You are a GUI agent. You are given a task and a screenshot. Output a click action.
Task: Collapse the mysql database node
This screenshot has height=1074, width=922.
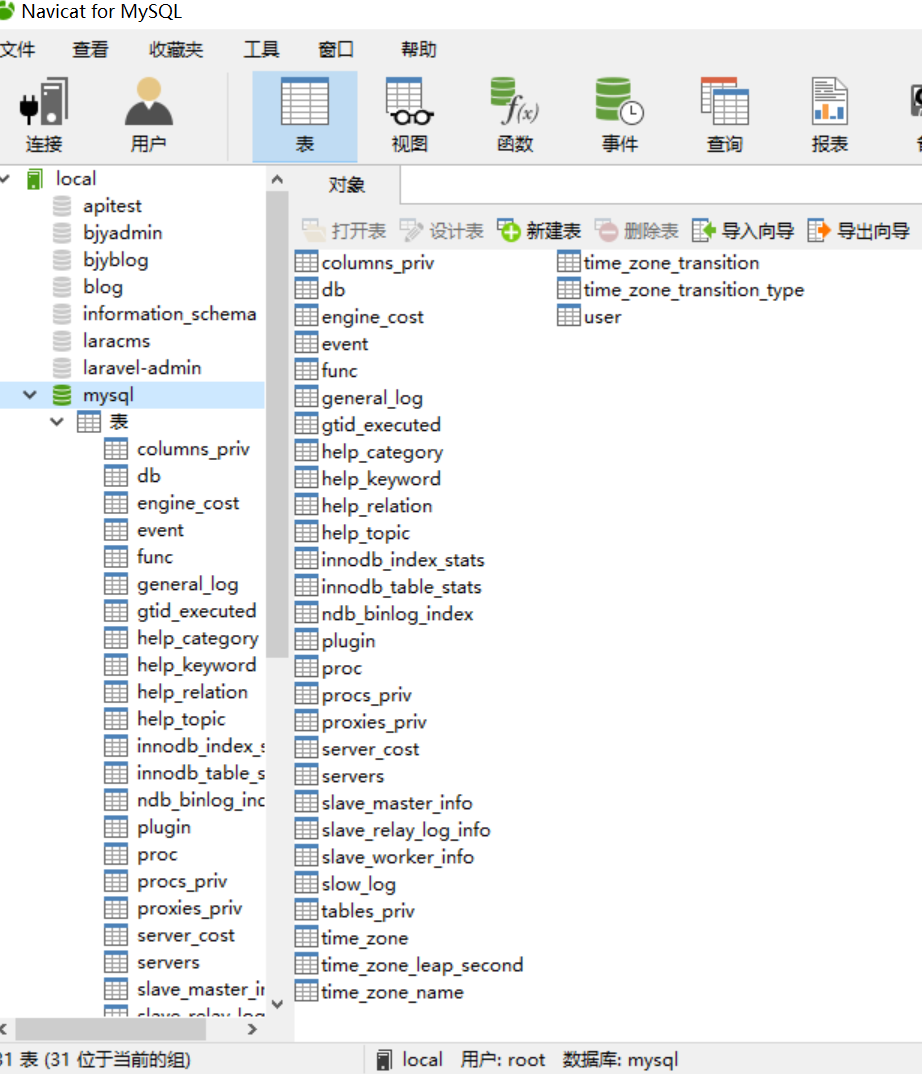29,395
